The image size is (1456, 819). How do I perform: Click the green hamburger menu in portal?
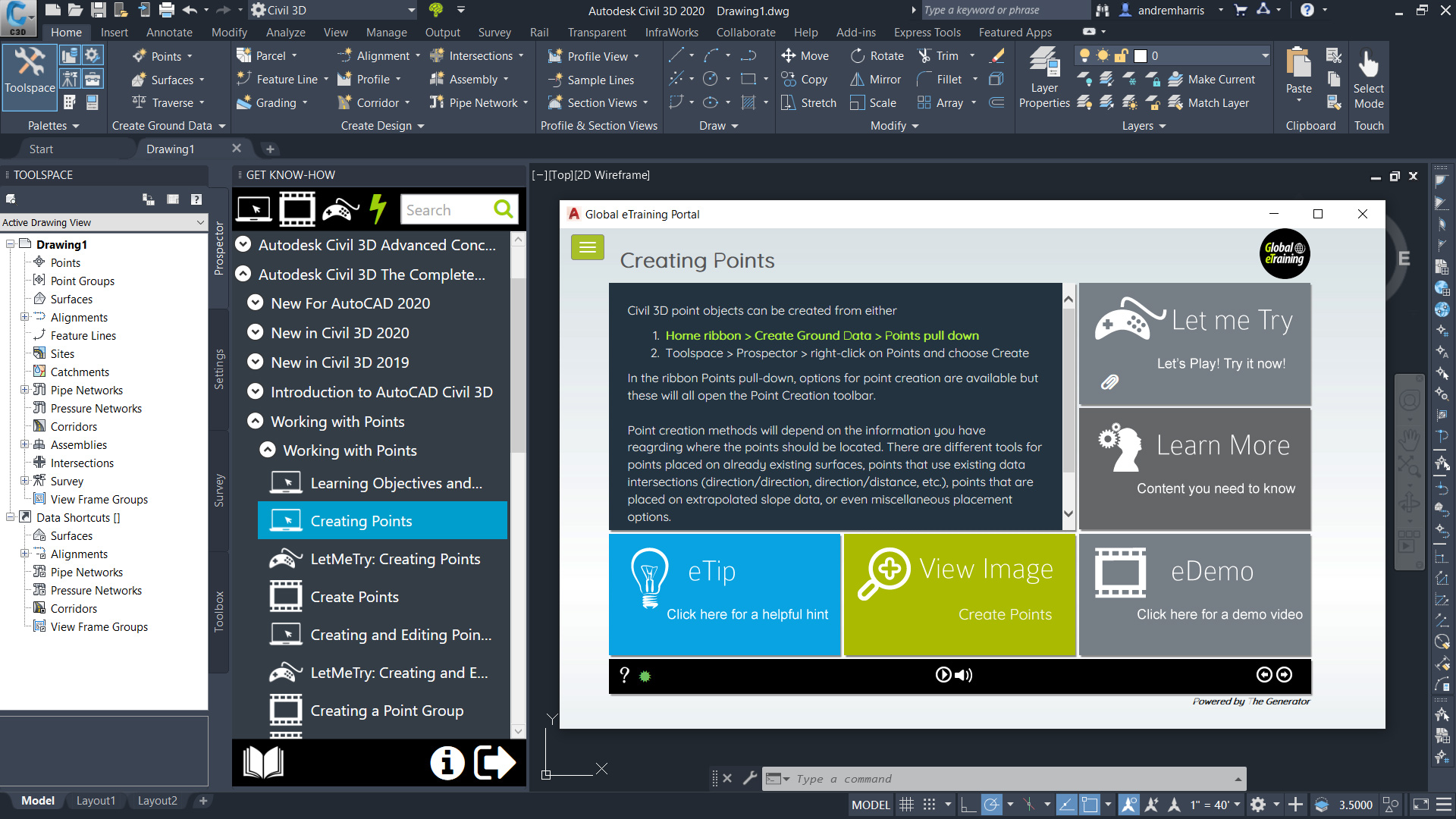(x=587, y=246)
